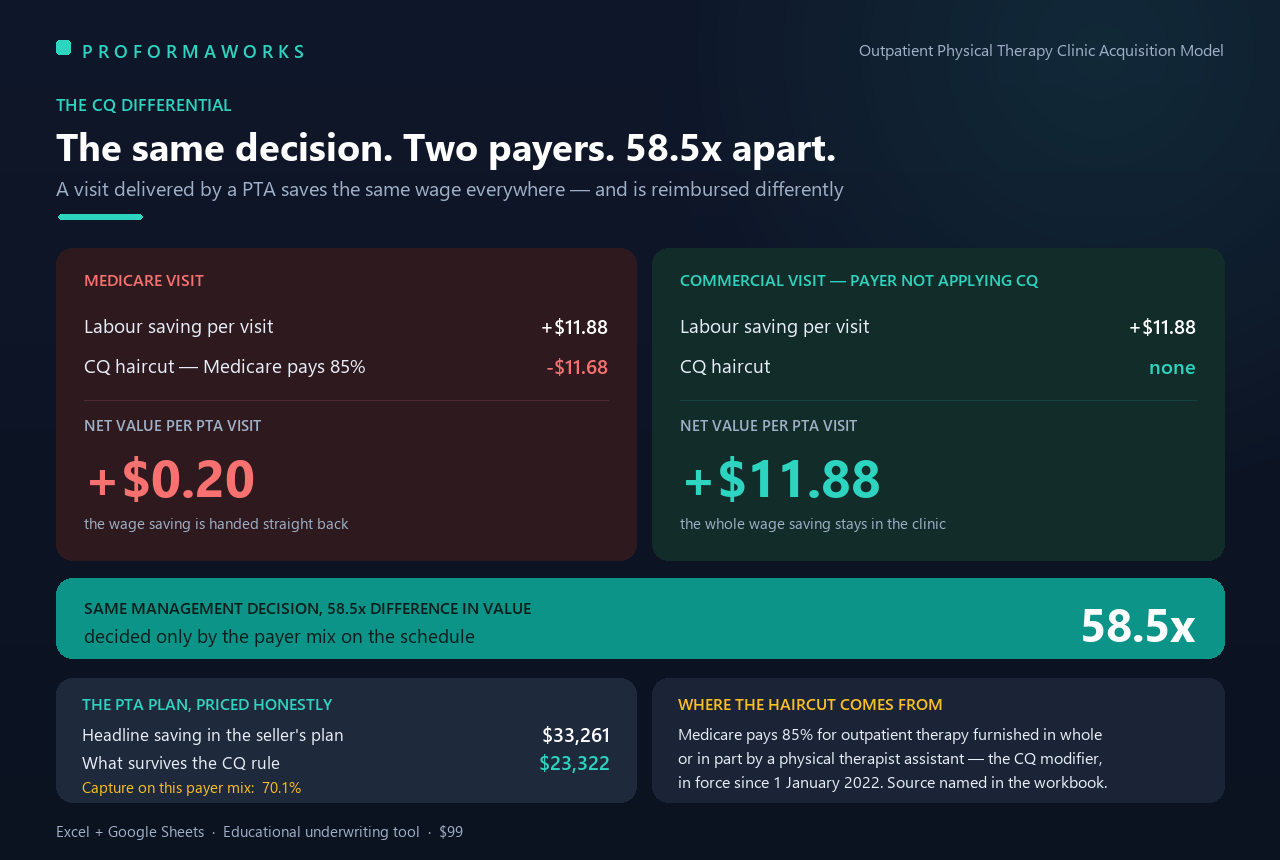Click the PROFORMAWORKS brand name
Screen dimensions: 1280x860
pyautogui.click(x=194, y=52)
